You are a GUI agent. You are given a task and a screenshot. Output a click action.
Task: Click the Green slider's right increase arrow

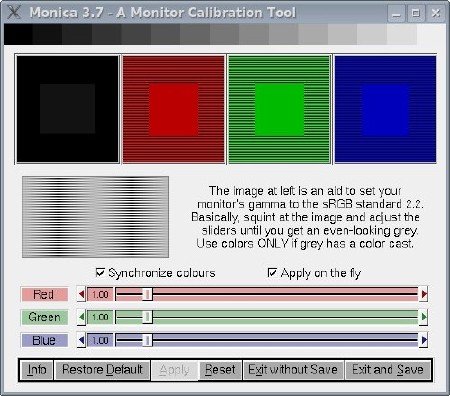[x=423, y=317]
